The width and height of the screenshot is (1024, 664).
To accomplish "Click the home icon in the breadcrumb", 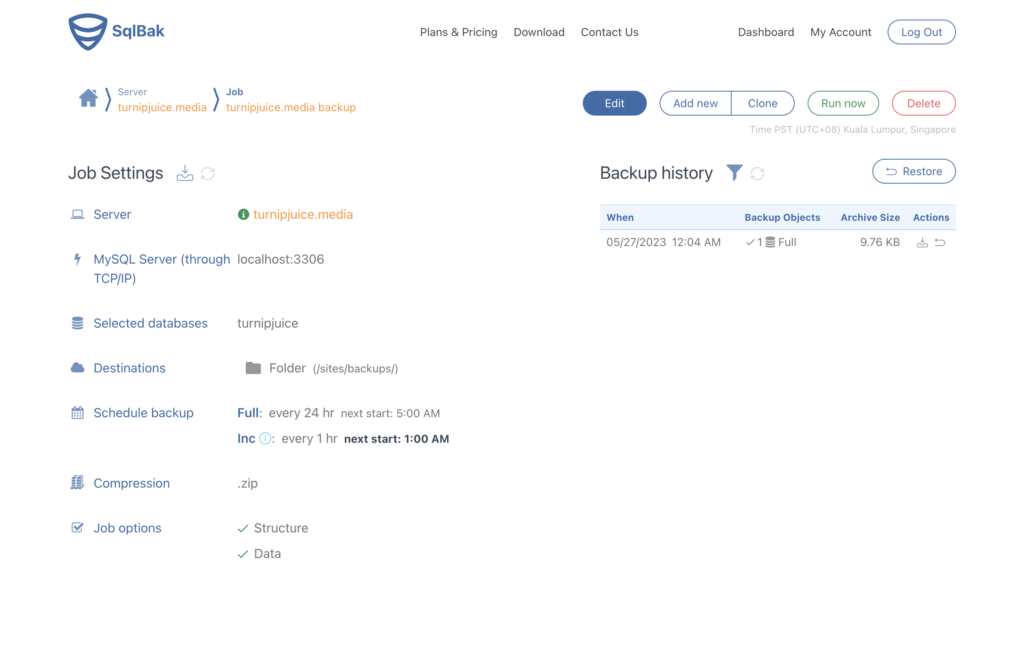I will click(88, 100).
